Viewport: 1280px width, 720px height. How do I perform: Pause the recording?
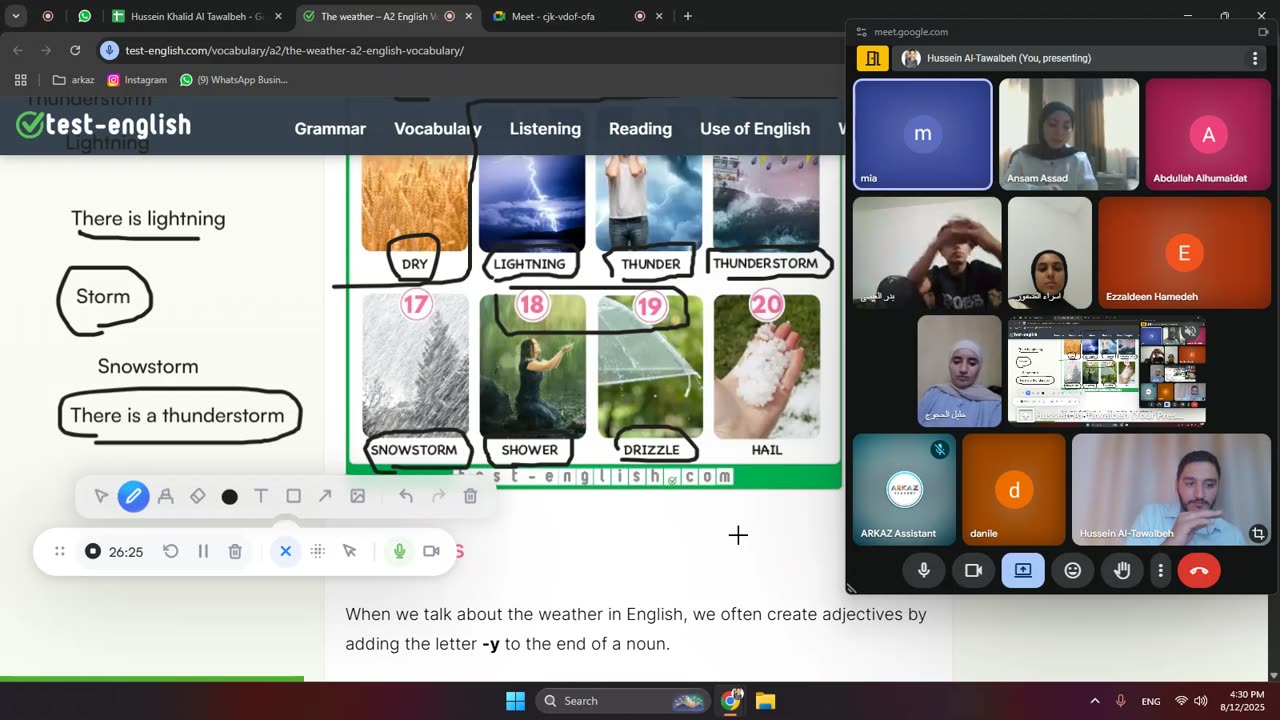point(203,551)
